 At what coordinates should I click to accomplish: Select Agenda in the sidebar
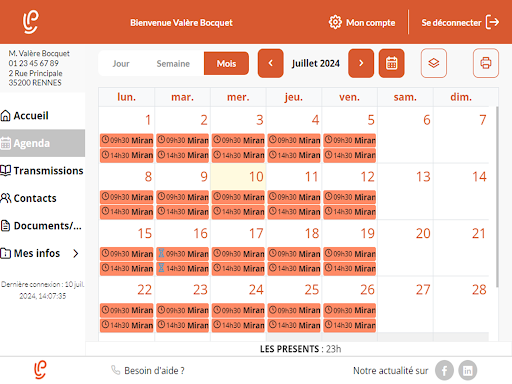click(x=42, y=143)
